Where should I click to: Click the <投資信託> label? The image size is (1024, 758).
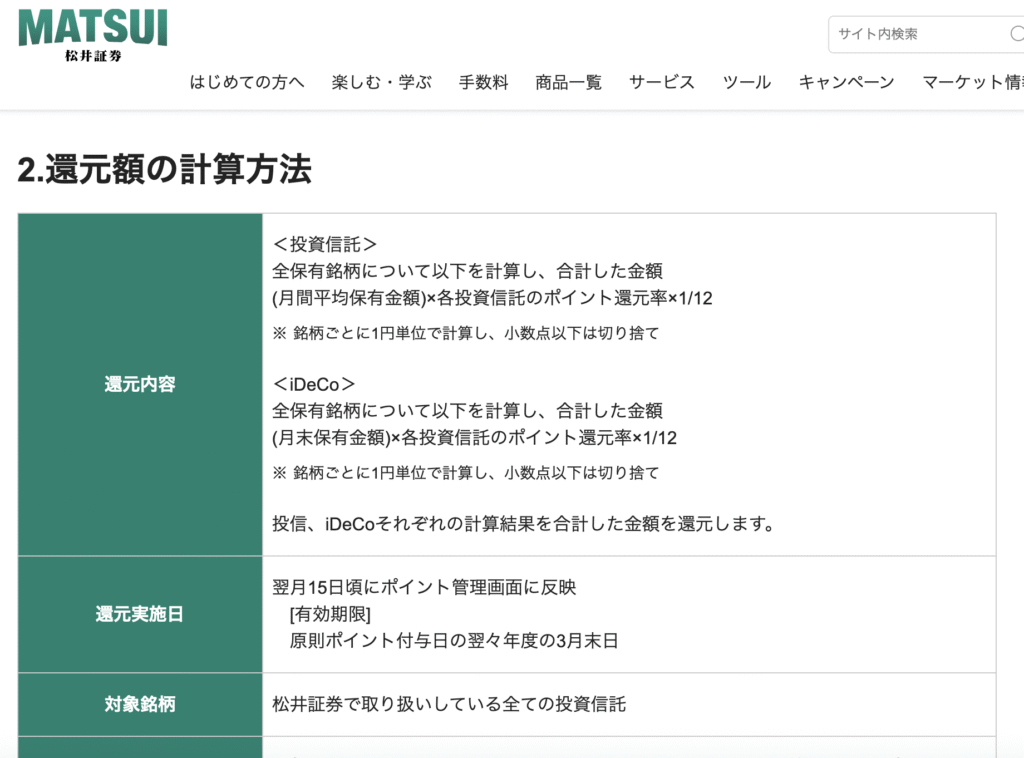pyautogui.click(x=325, y=244)
